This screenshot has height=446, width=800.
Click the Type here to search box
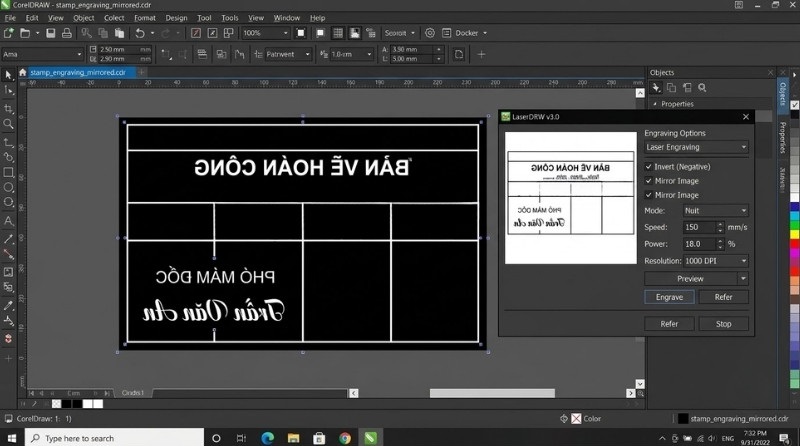114,438
